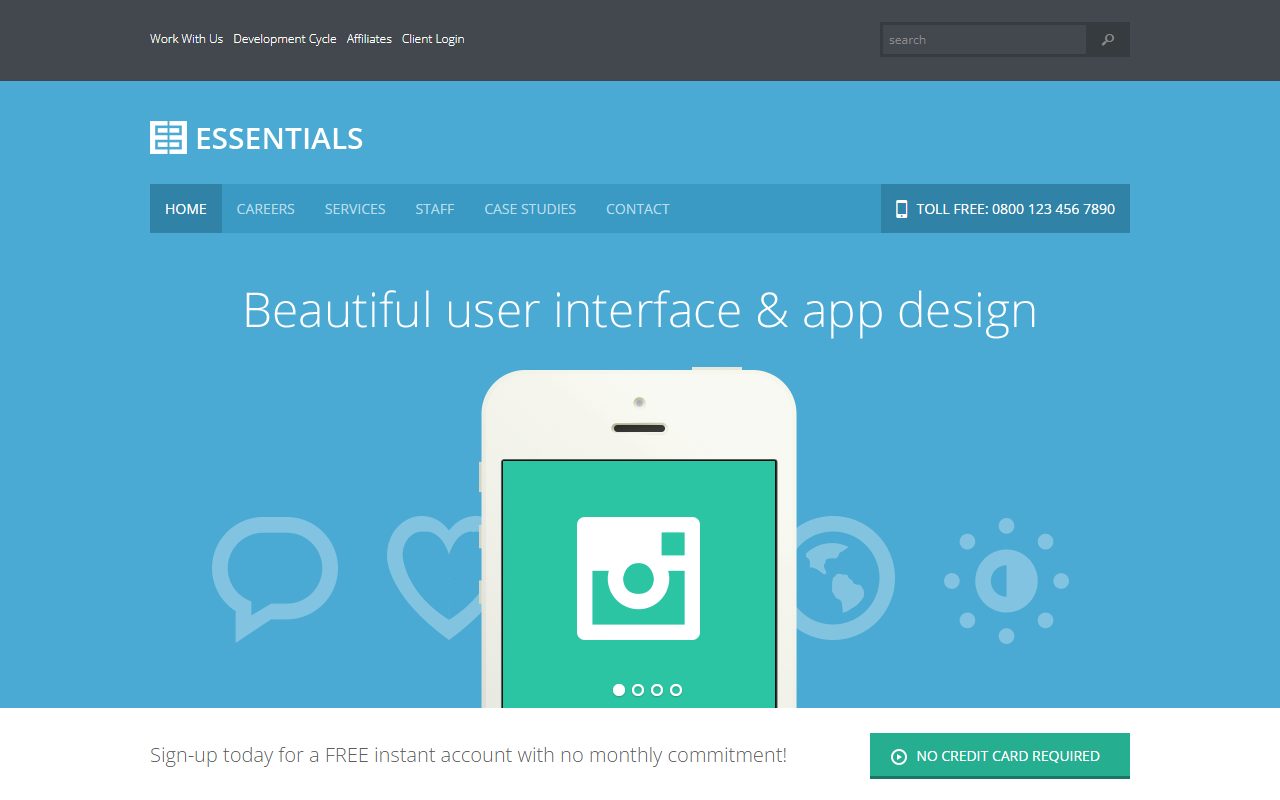This screenshot has width=1280, height=800.
Task: Click the search magnifier icon
Action: (x=1107, y=40)
